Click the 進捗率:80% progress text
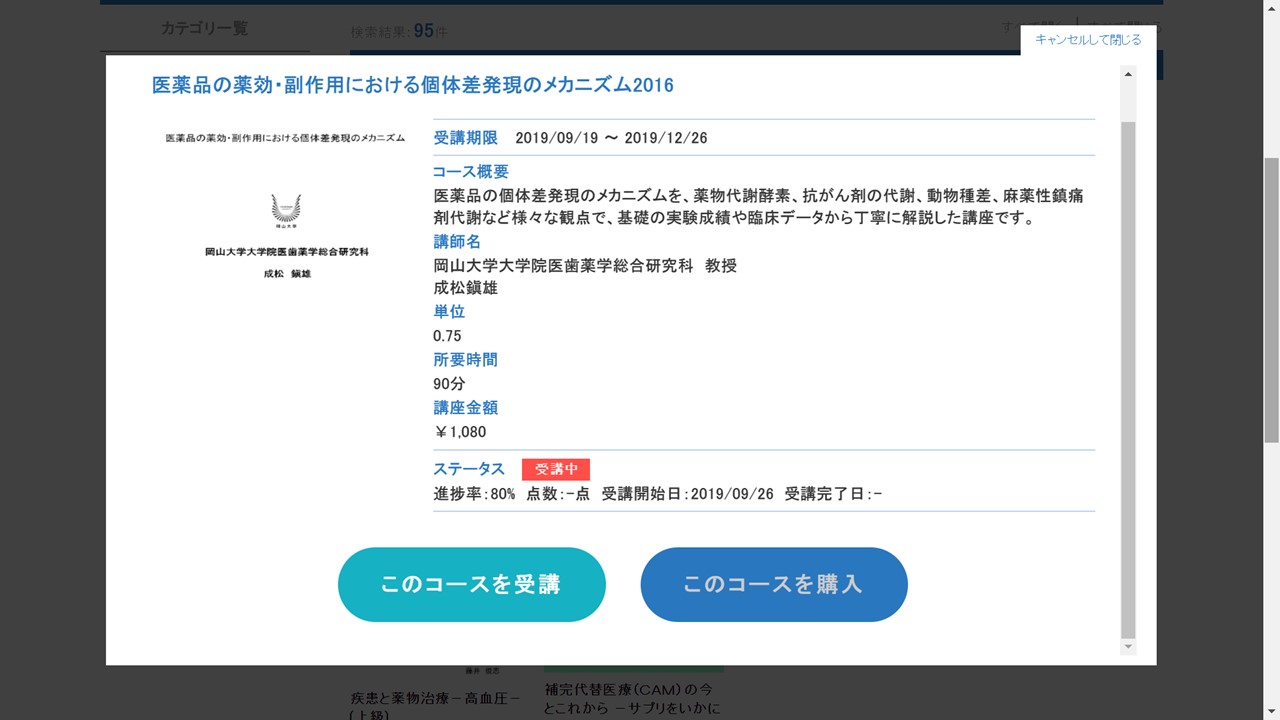The width and height of the screenshot is (1280, 720). pos(474,494)
